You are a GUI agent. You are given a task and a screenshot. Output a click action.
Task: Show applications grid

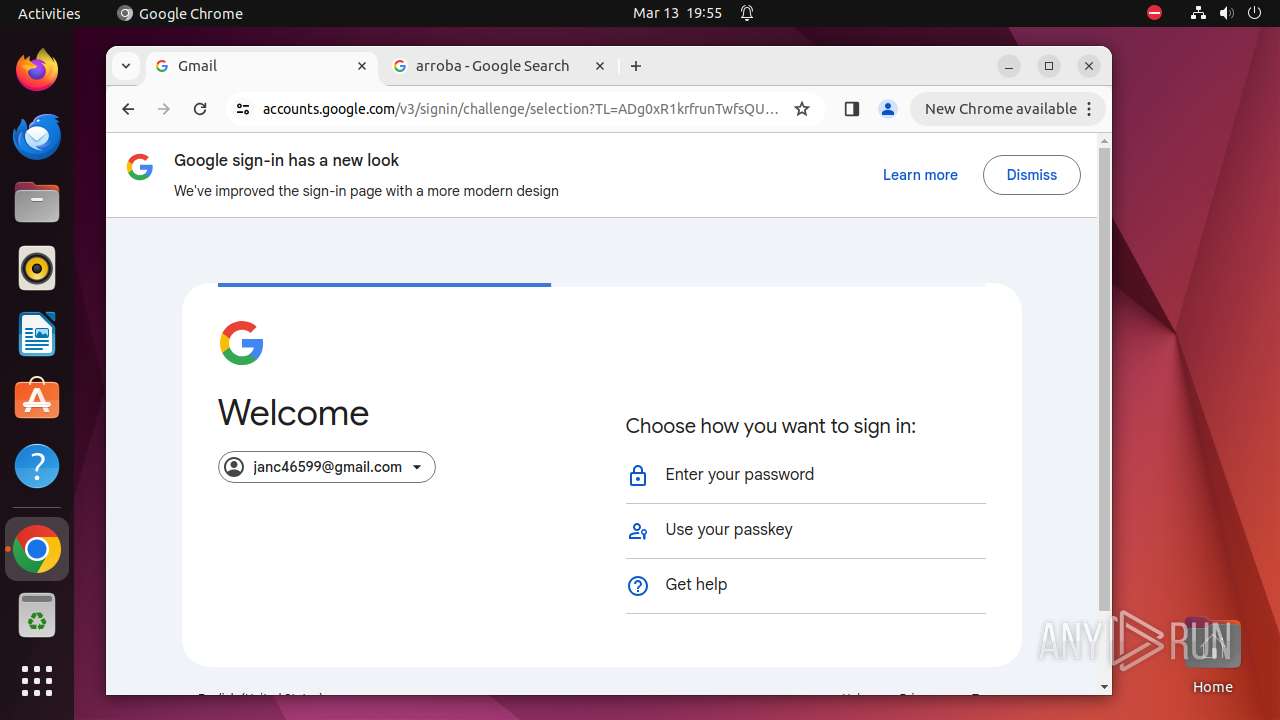pyautogui.click(x=37, y=681)
